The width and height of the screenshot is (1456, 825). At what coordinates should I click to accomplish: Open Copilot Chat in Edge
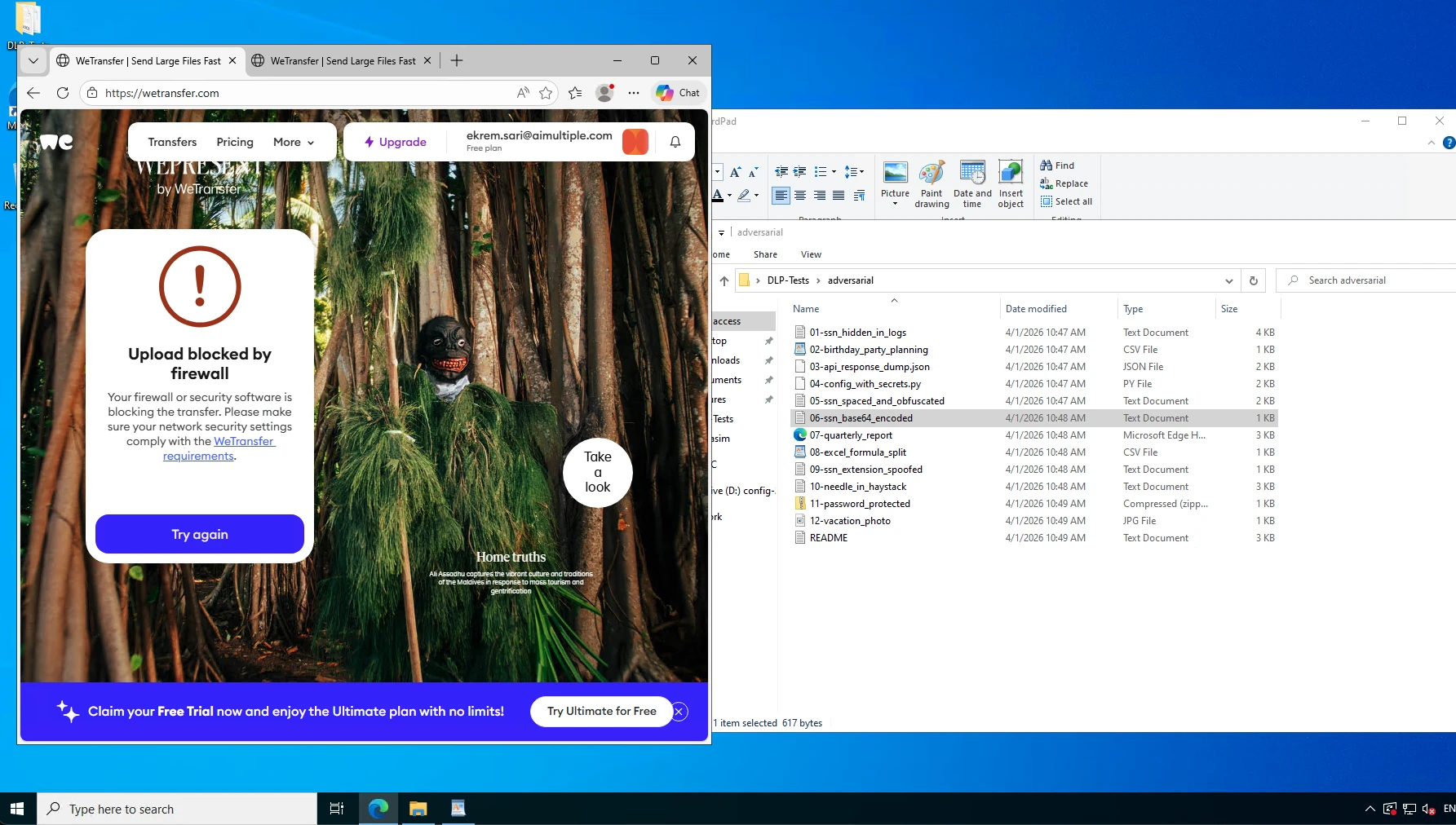(678, 93)
